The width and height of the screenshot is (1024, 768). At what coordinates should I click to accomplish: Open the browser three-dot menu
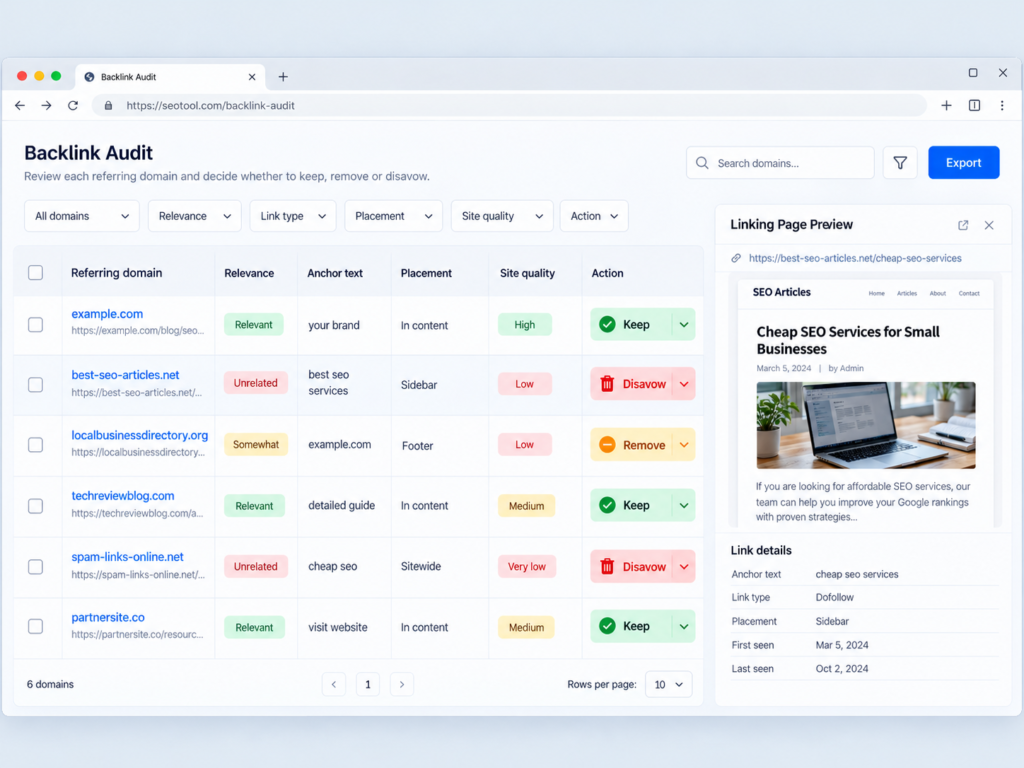[x=1002, y=105]
